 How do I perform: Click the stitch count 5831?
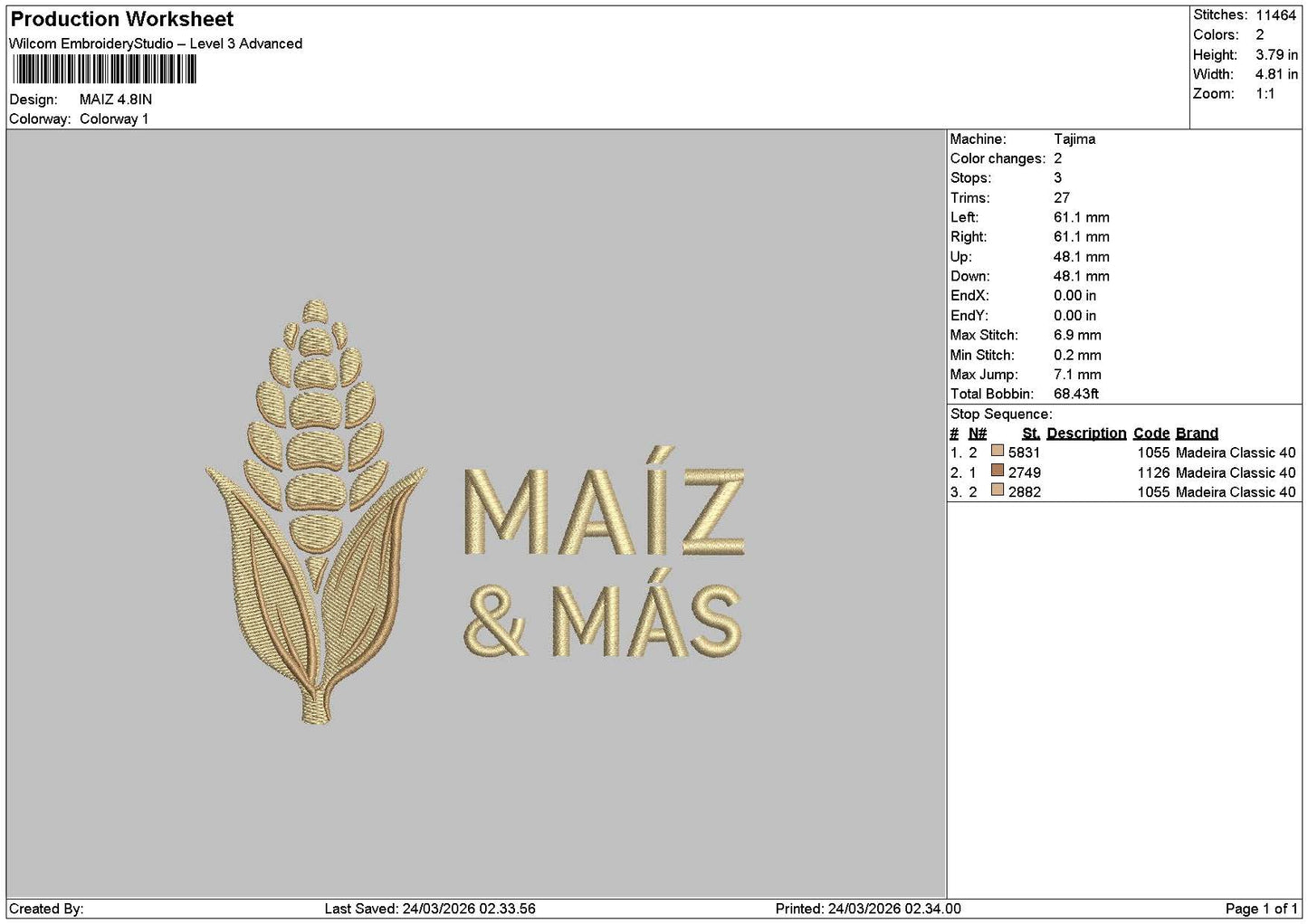point(1025,452)
